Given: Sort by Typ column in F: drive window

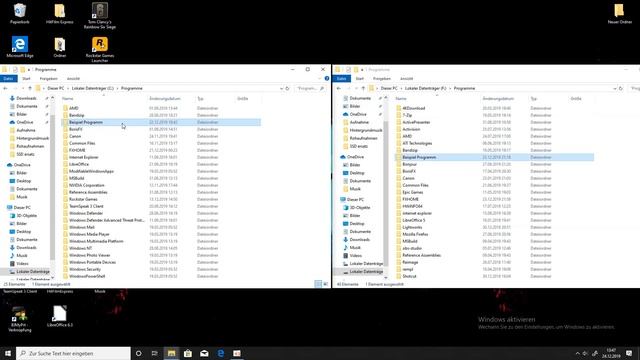Looking at the screenshot, I should (534, 99).
